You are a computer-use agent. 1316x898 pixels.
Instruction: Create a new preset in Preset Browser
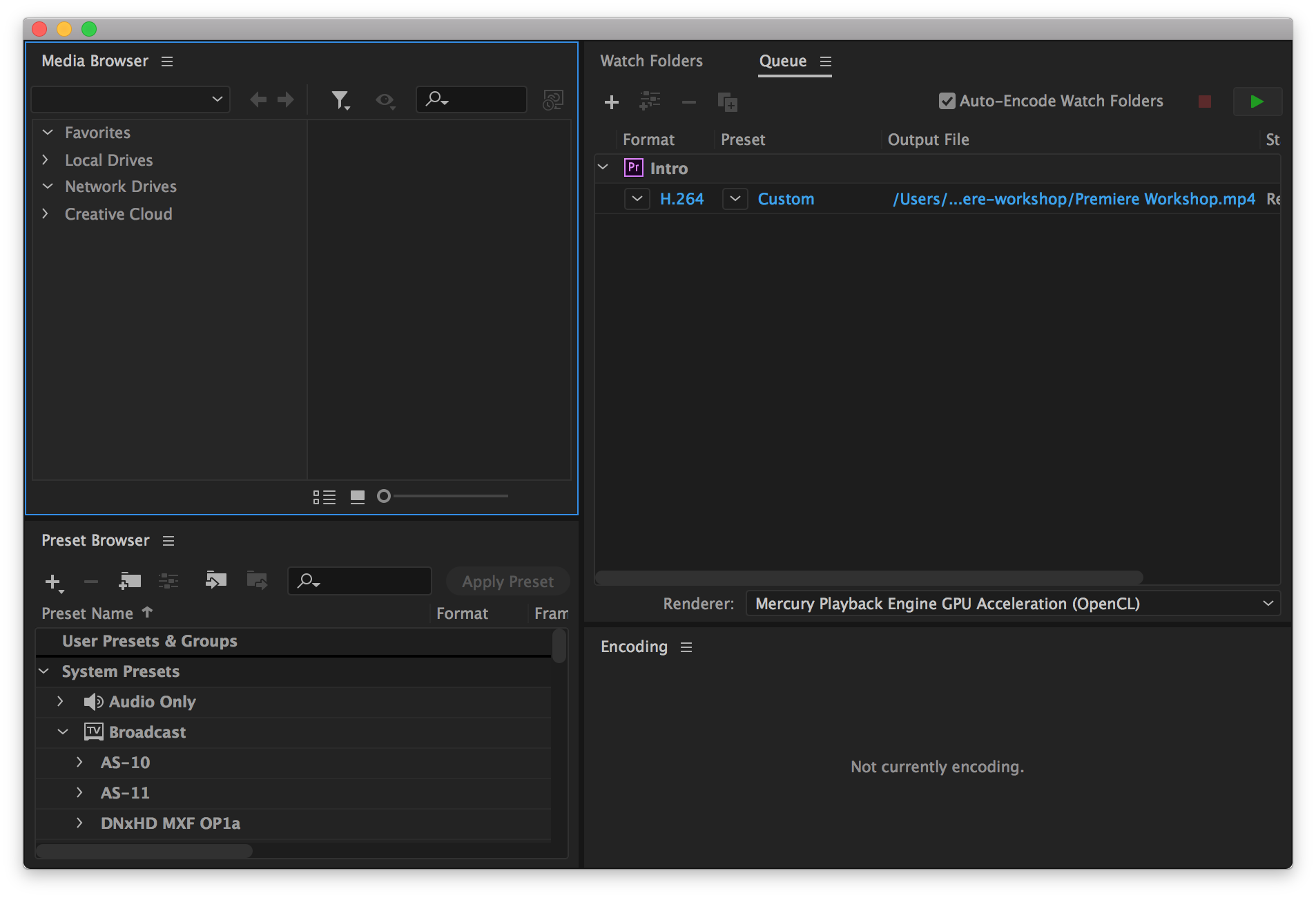54,581
